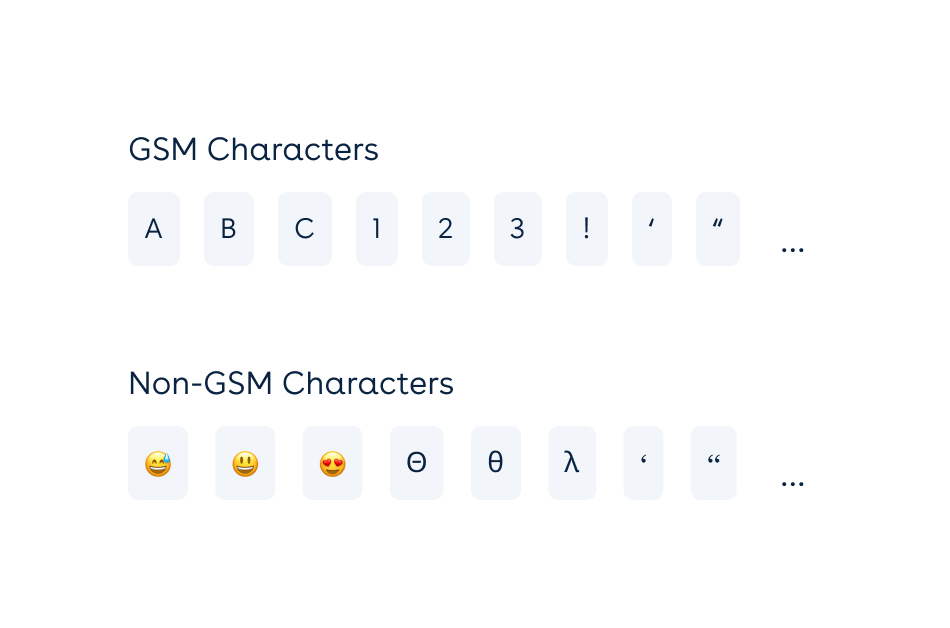
Task: Click the letter C tile
Action: point(305,229)
